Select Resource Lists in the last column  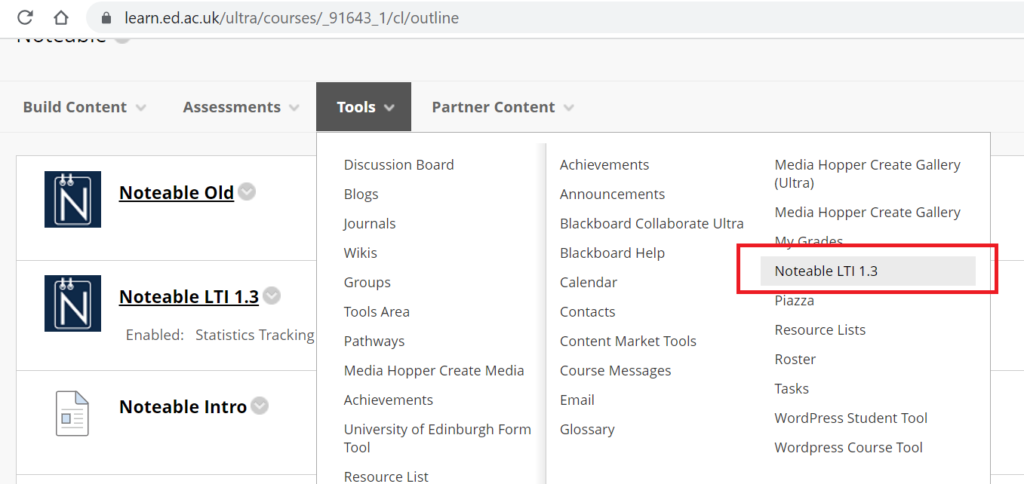pos(820,330)
